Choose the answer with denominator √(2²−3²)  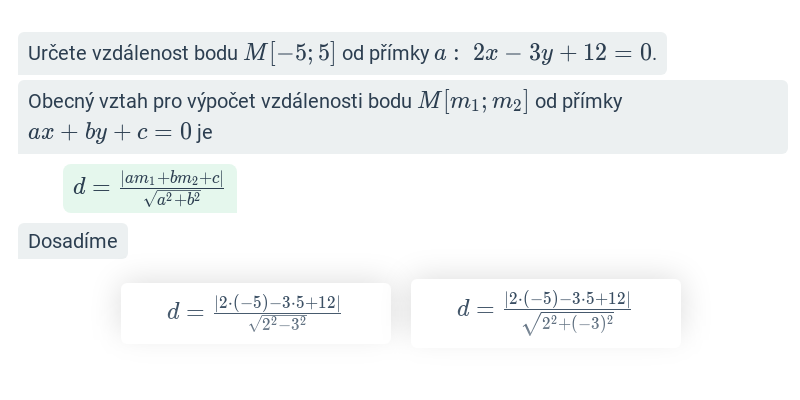pyautogui.click(x=256, y=313)
